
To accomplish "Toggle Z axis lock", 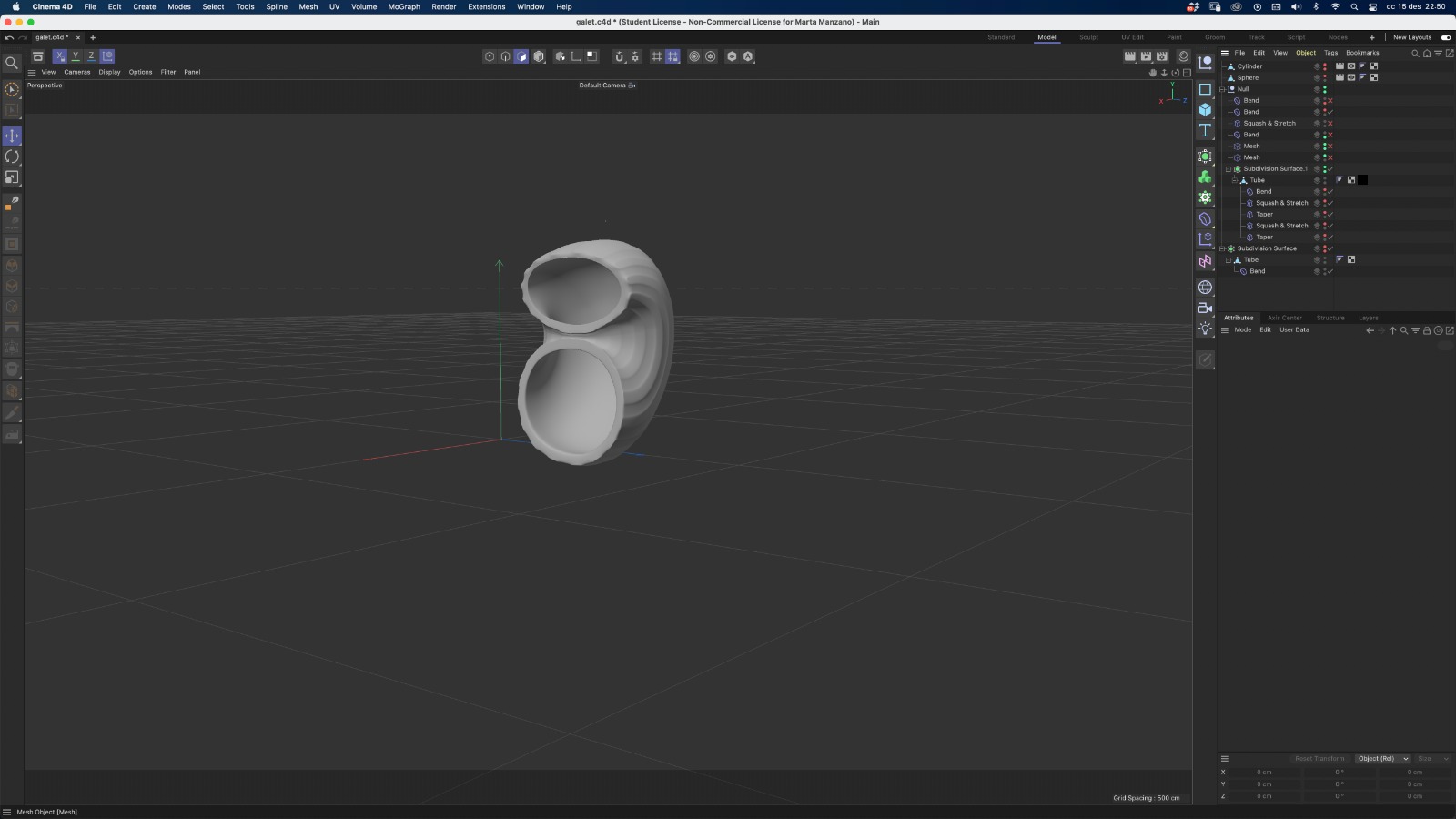I will (x=91, y=56).
